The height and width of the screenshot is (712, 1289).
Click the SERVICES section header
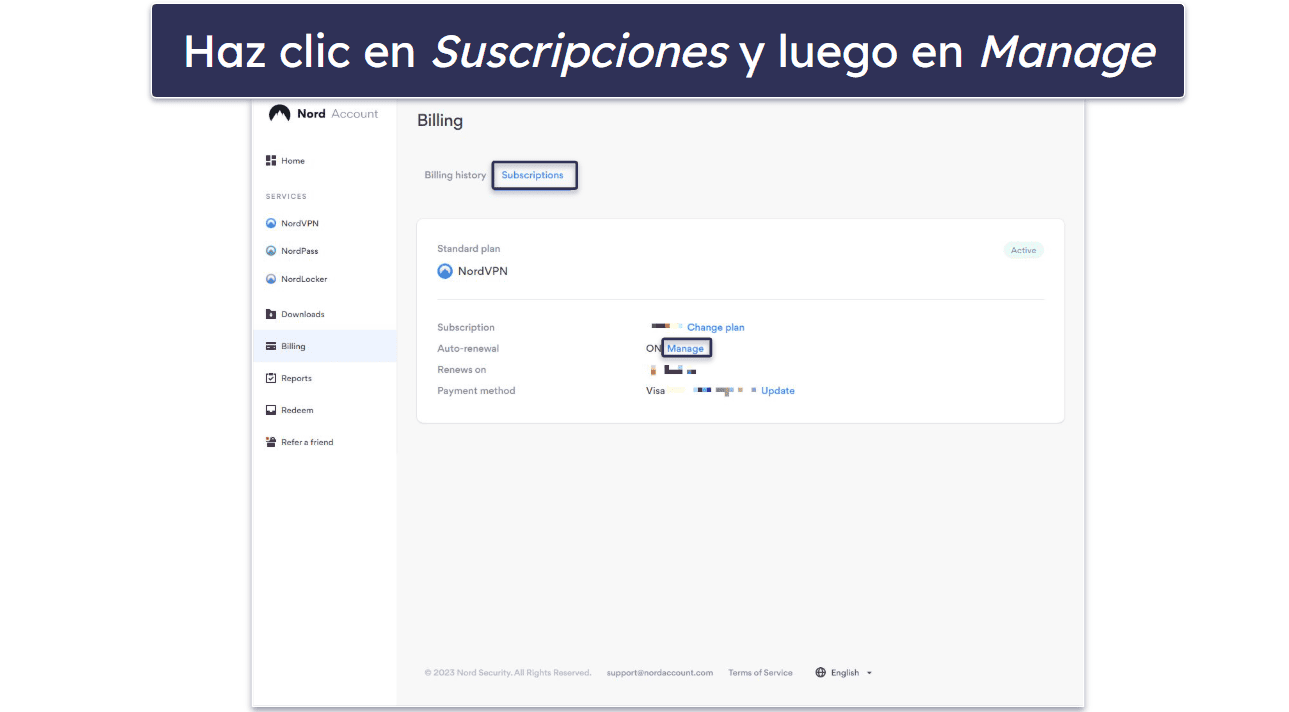[x=286, y=197]
